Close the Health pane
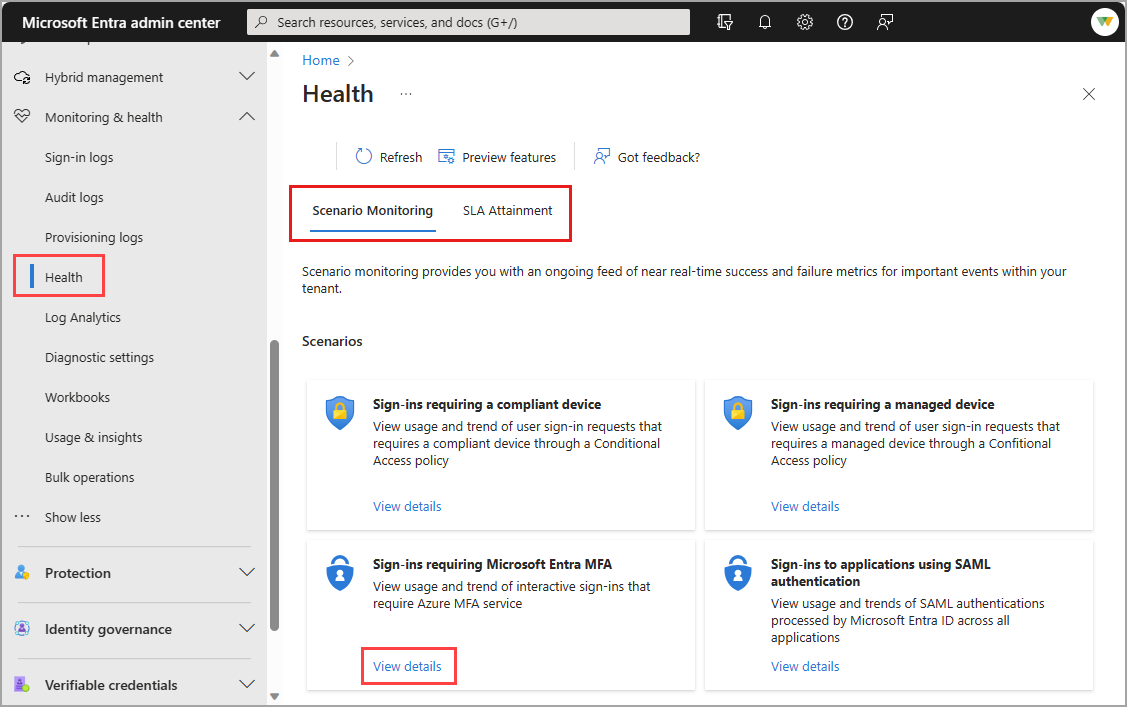 (x=1089, y=94)
